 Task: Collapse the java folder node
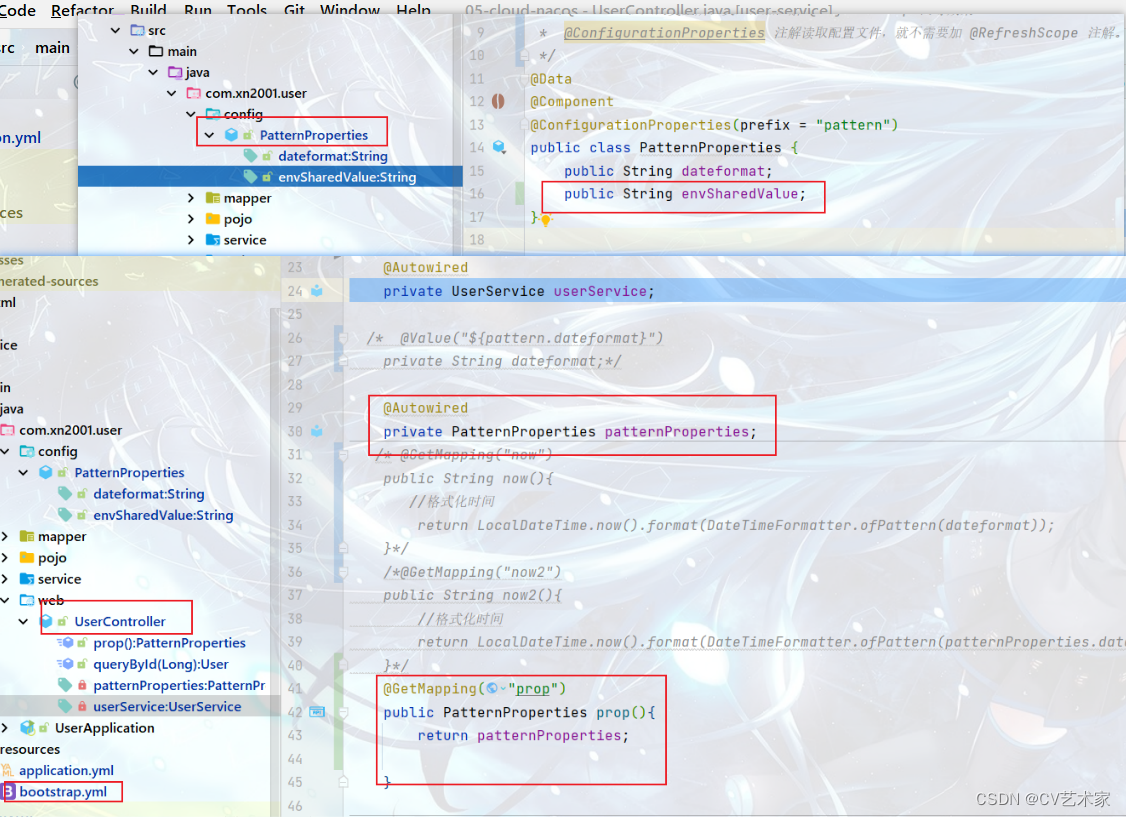click(x=153, y=72)
